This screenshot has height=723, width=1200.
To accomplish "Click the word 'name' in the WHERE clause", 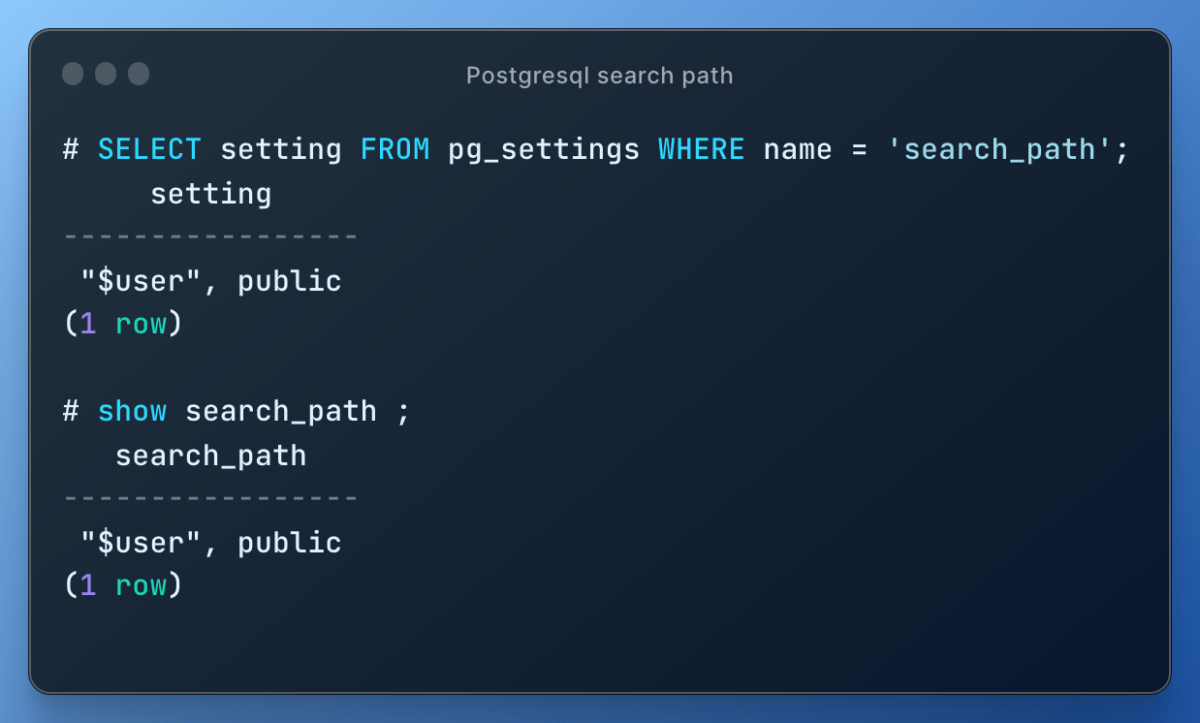I will click(798, 151).
